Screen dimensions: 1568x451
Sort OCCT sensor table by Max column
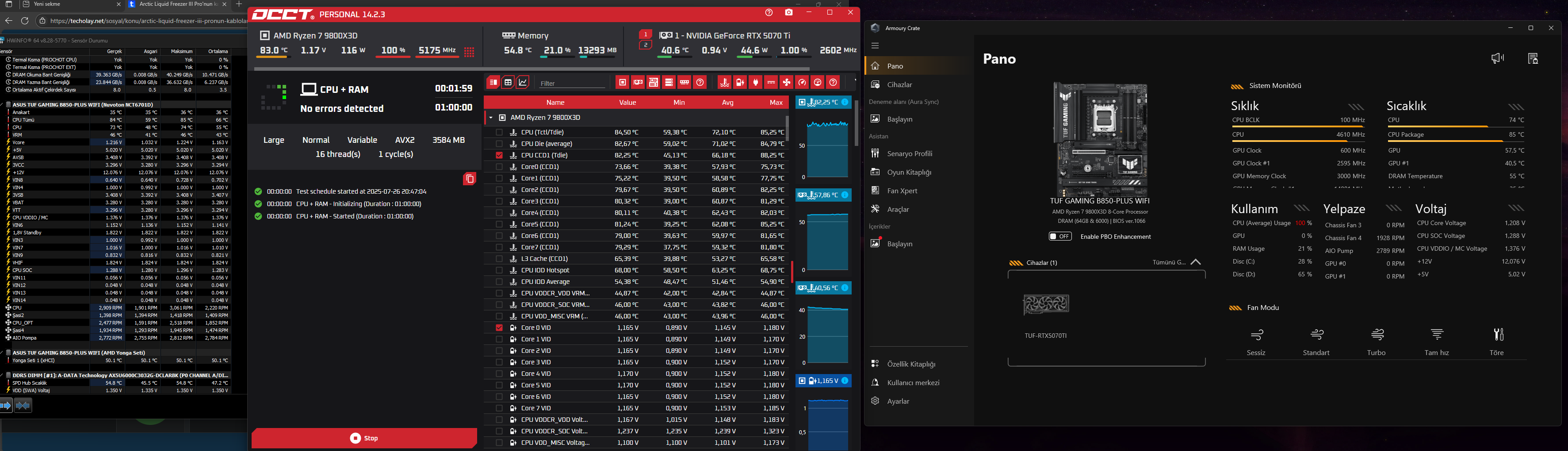point(776,102)
